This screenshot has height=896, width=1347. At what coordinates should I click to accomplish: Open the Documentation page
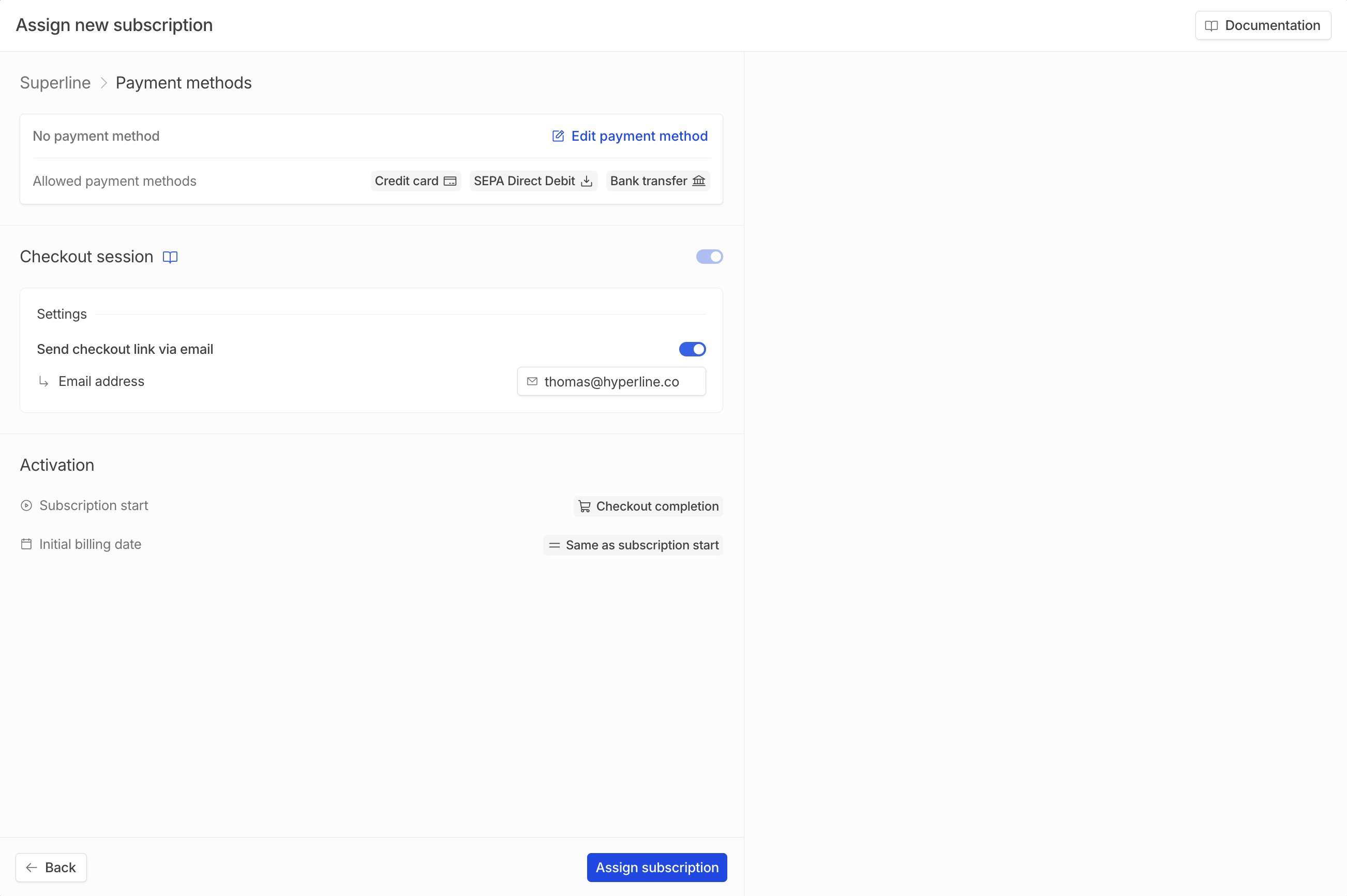click(x=1263, y=25)
